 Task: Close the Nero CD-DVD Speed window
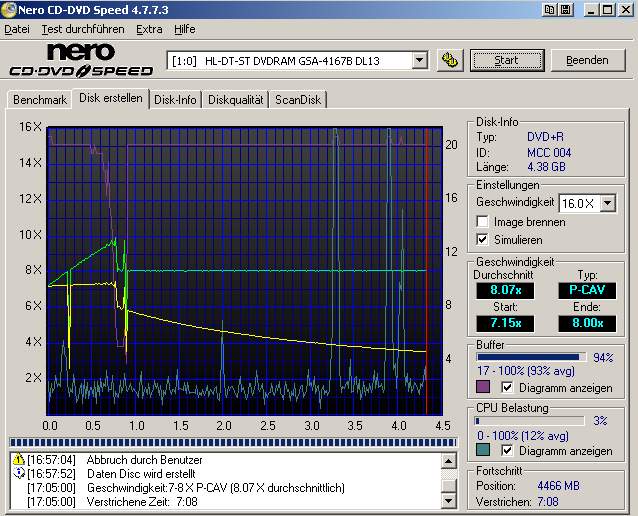click(626, 10)
